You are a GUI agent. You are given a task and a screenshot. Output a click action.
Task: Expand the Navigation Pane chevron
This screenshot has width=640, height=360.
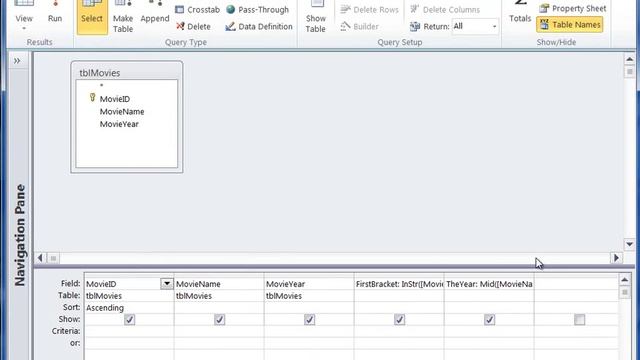[17, 61]
